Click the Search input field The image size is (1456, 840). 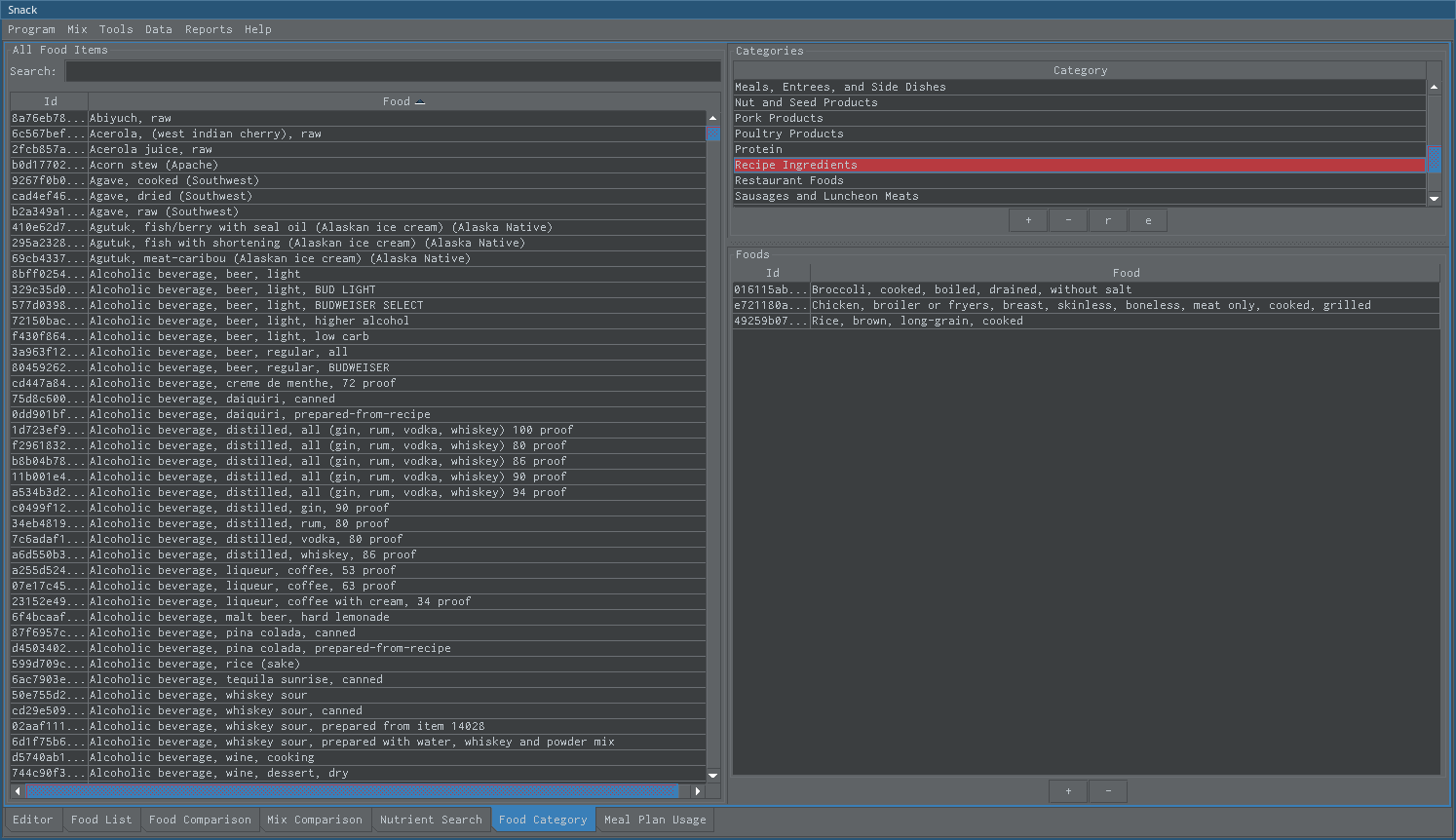click(x=393, y=71)
